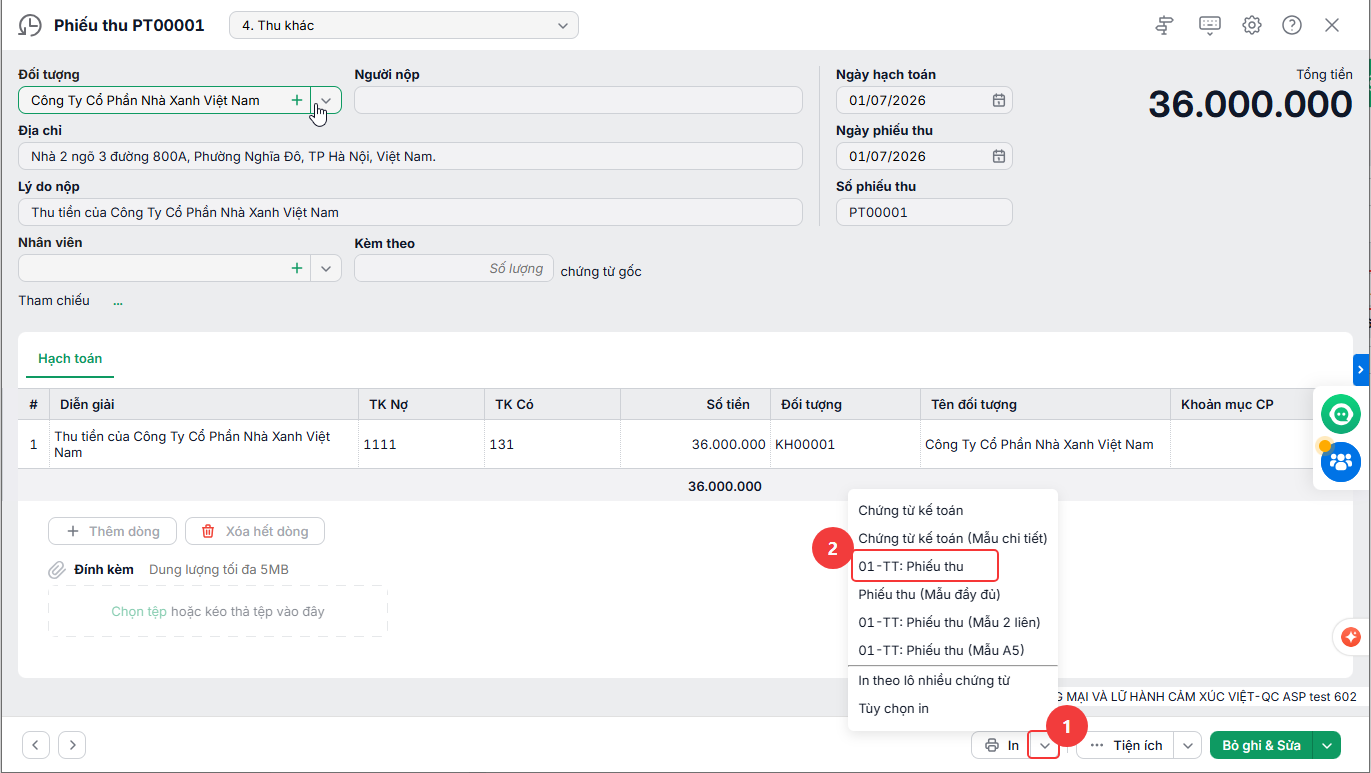The height and width of the screenshot is (773, 1371).
Task: Expand the Đối tượng dropdown arrow
Action: coord(326,100)
